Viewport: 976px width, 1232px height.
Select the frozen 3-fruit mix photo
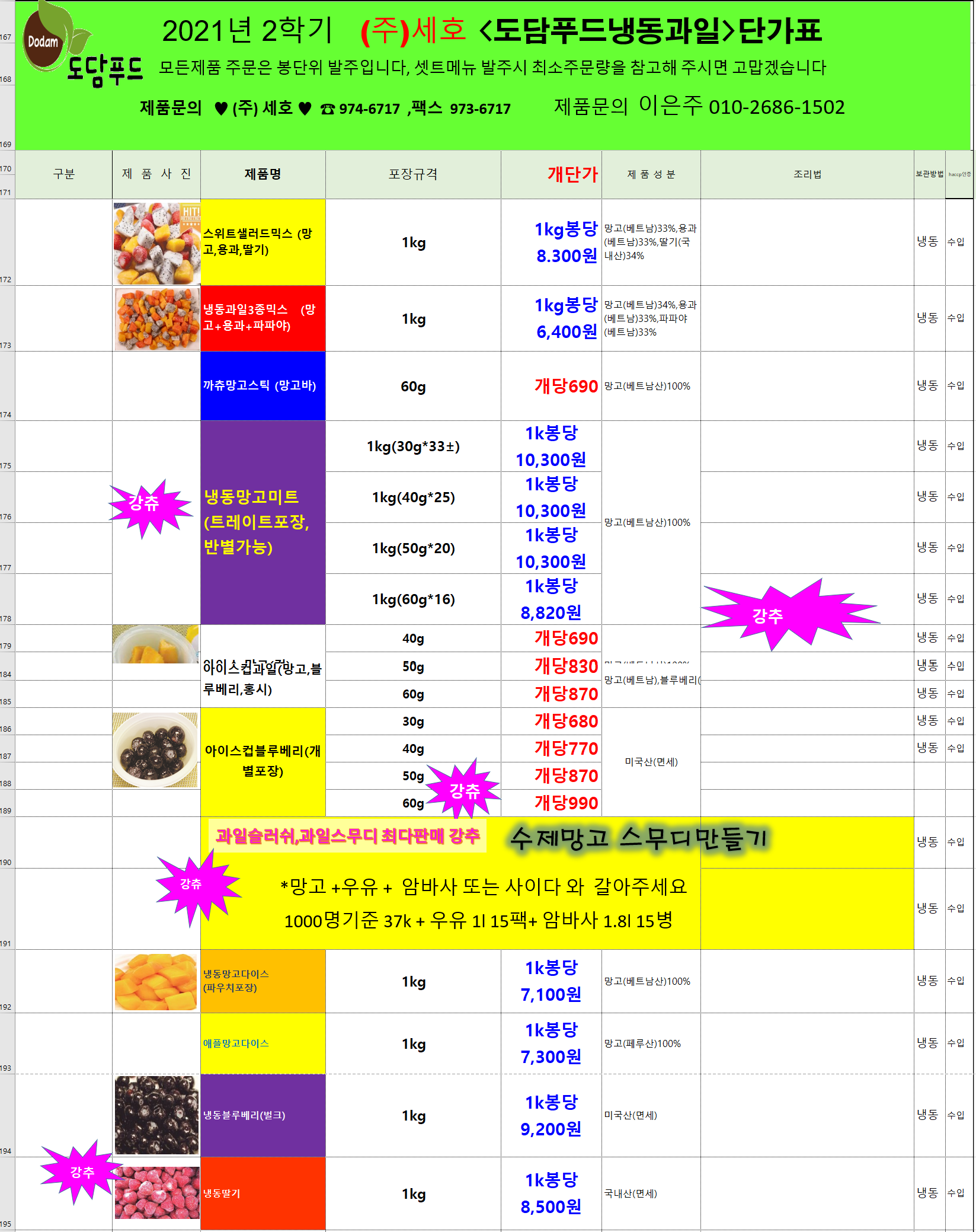(x=156, y=319)
